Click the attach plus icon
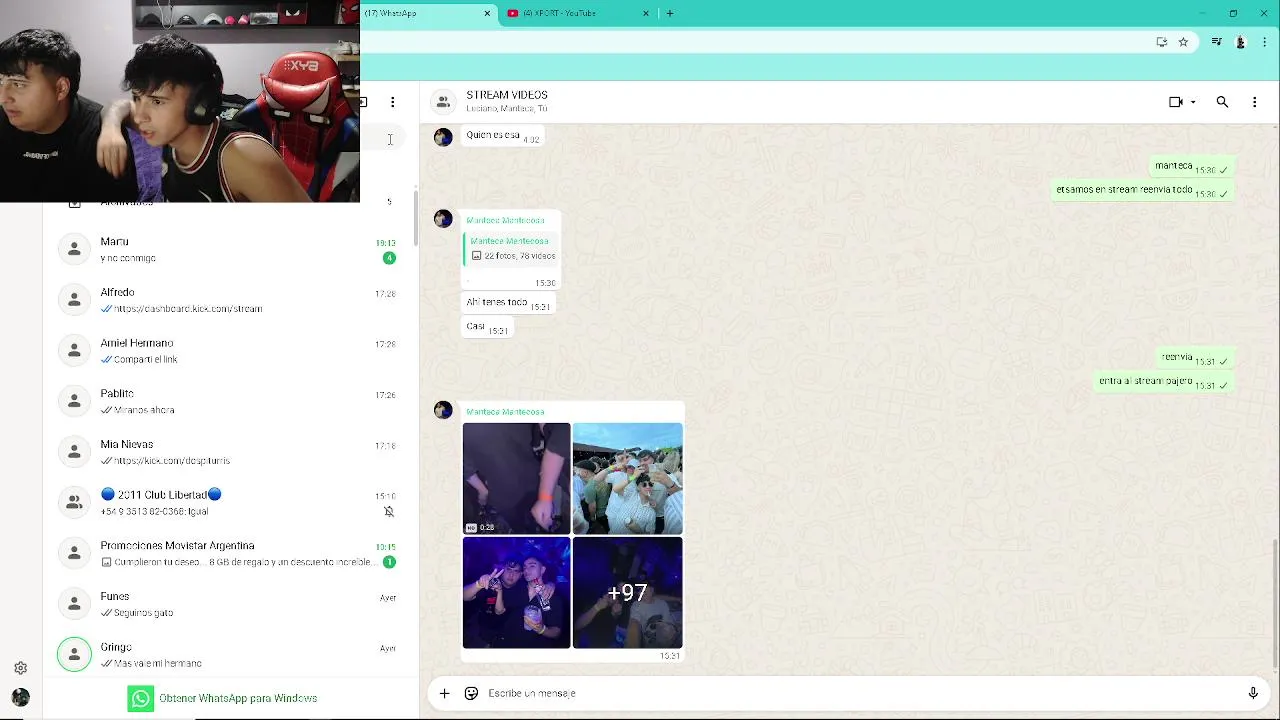Image resolution: width=1280 pixels, height=720 pixels. [x=444, y=693]
